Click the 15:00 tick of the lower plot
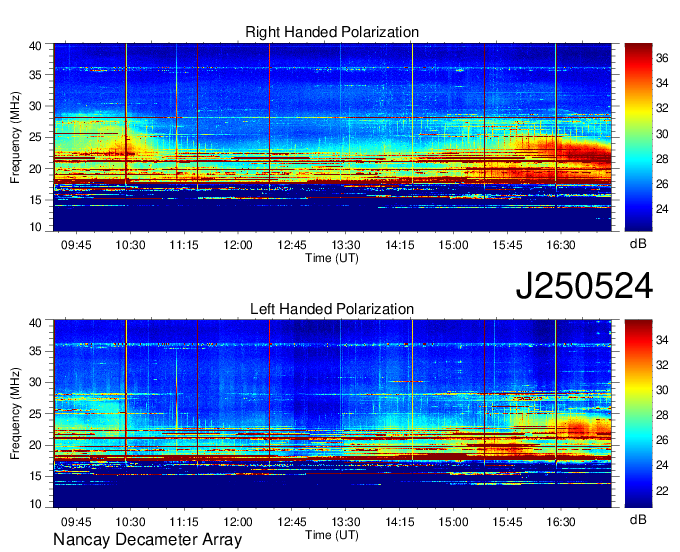Screen dimensions: 680x552 pos(453,522)
